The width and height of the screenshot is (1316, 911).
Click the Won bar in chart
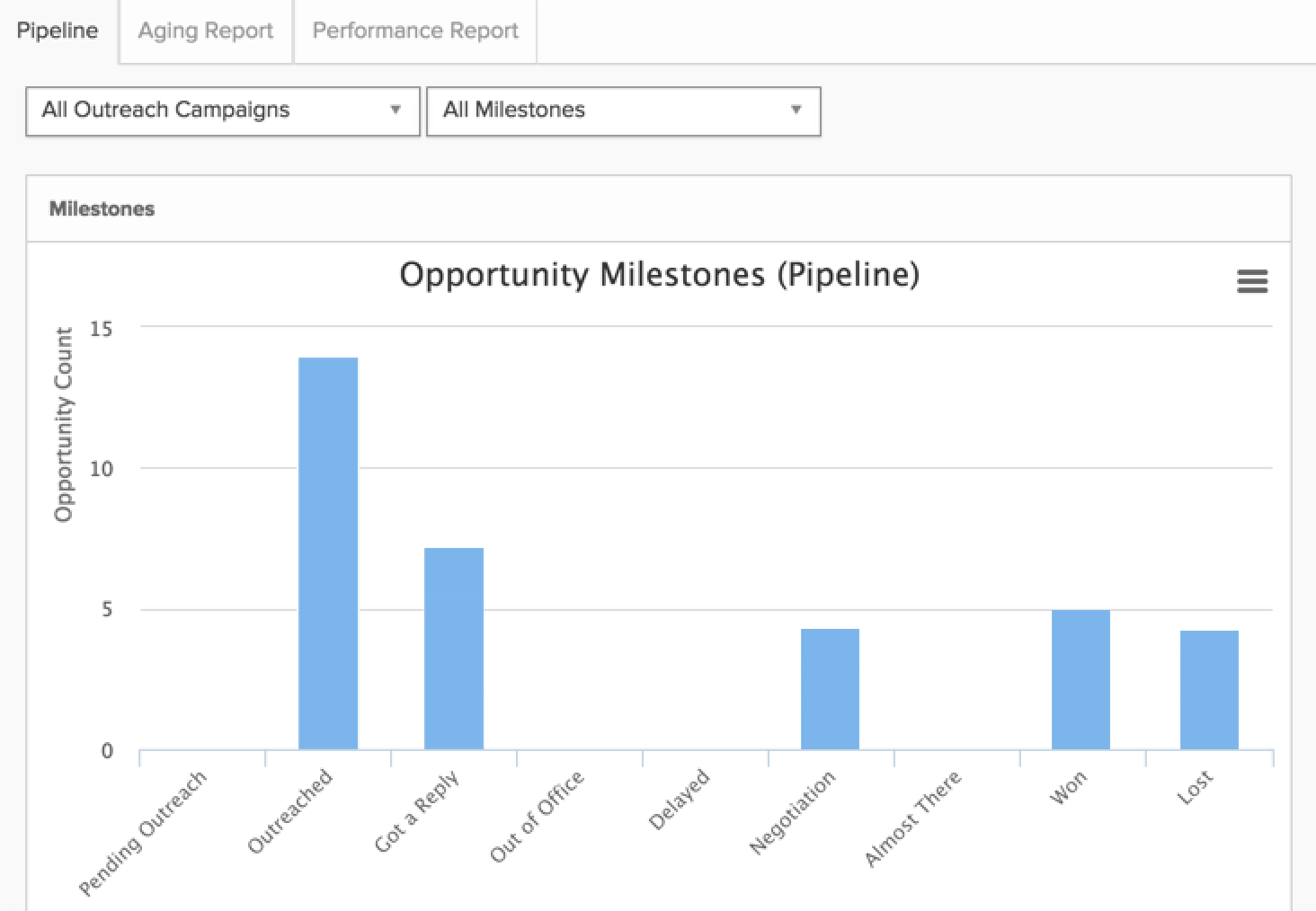click(1080, 680)
